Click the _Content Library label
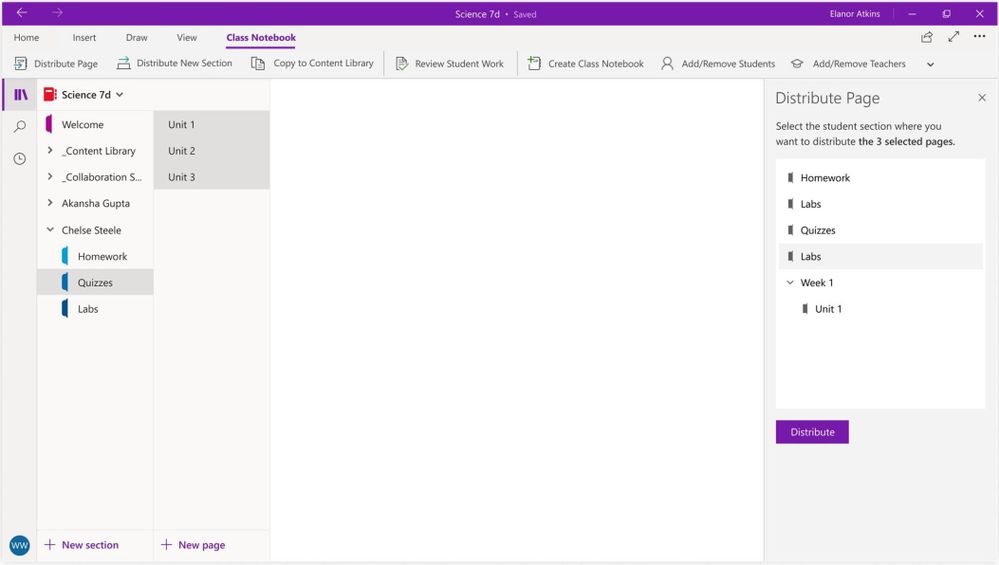999x565 pixels. click(x=99, y=151)
